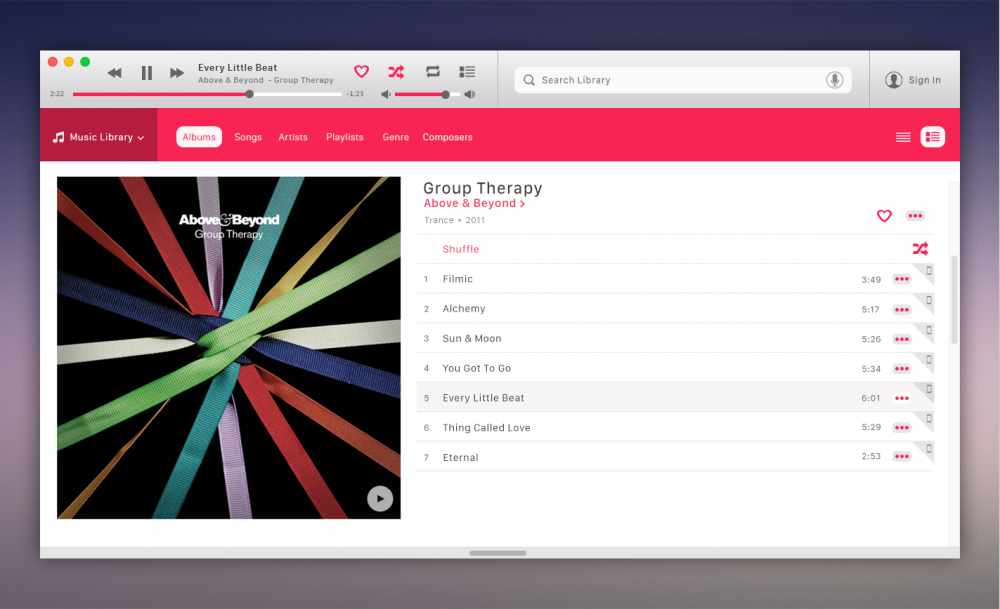Select the track Alchemy
1000x609 pixels.
point(675,309)
